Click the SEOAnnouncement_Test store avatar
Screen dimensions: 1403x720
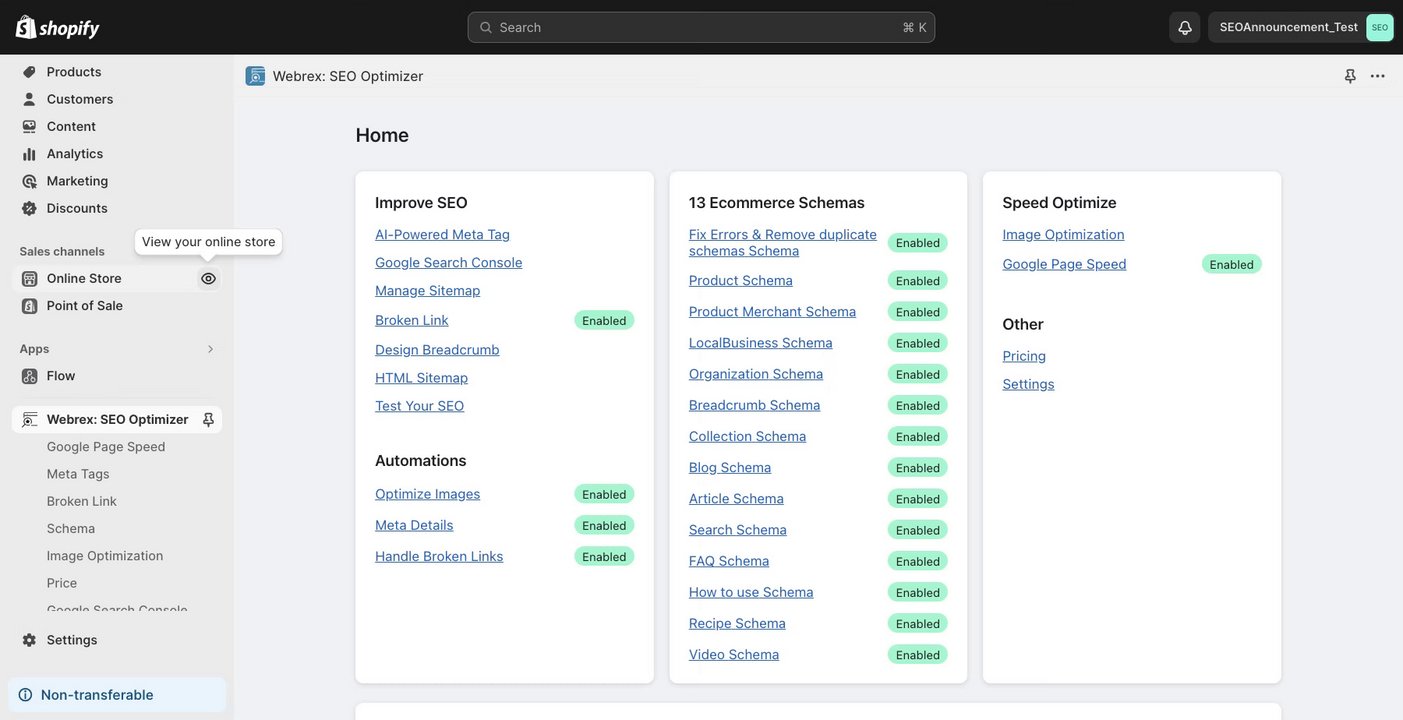coord(1380,27)
